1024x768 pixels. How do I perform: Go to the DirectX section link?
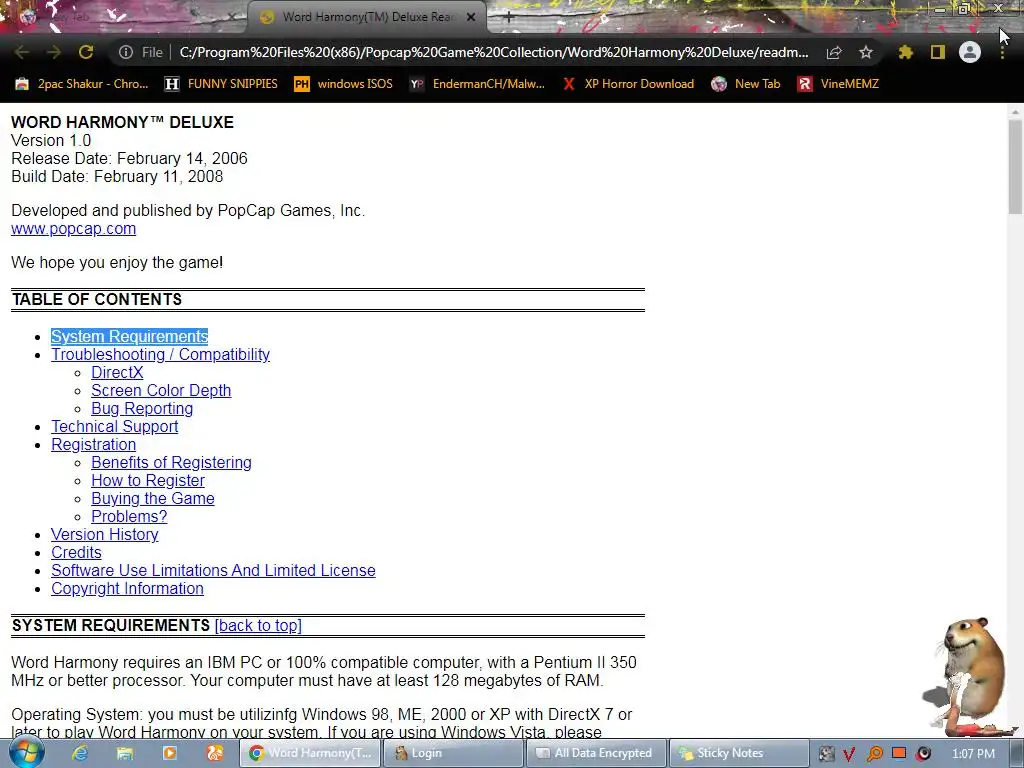(117, 372)
